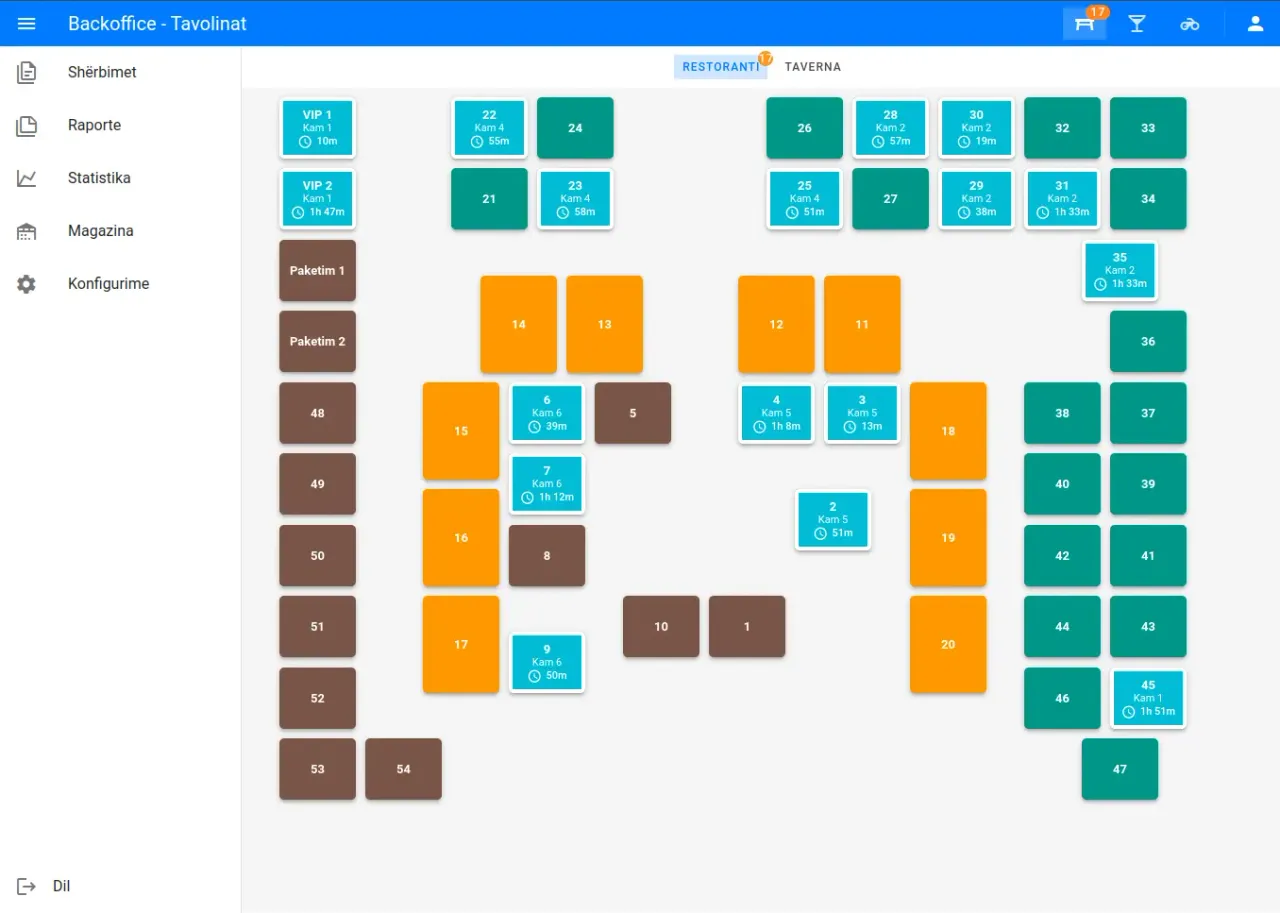Viewport: 1280px width, 913px height.
Task: Open table 35 served by Kam 2
Action: [x=1119, y=270]
